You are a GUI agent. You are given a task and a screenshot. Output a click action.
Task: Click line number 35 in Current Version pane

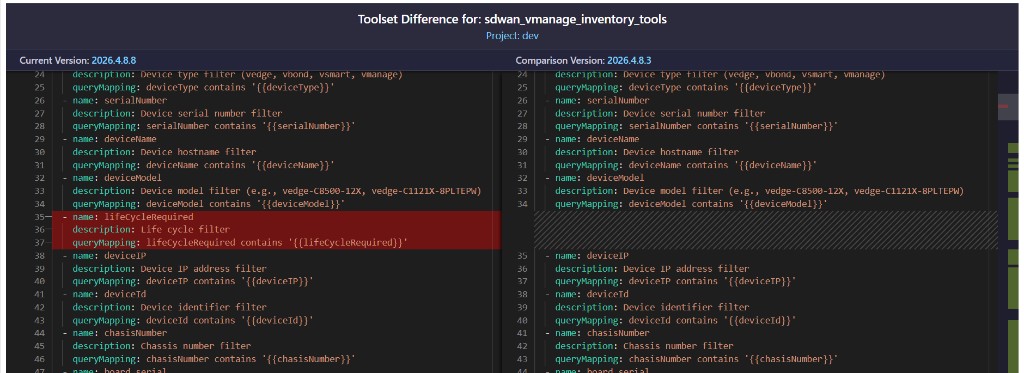(x=39, y=217)
